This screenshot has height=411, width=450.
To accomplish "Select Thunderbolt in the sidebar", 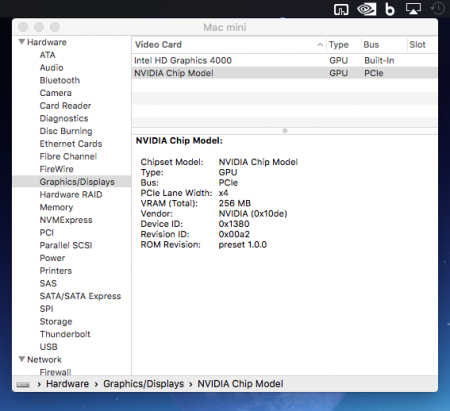I will [65, 334].
